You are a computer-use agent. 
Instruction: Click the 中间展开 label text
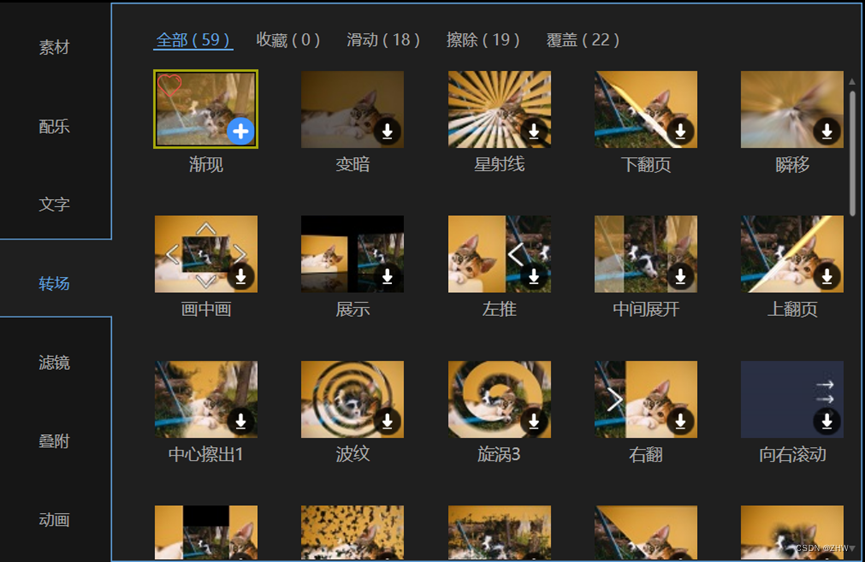pyautogui.click(x=646, y=309)
